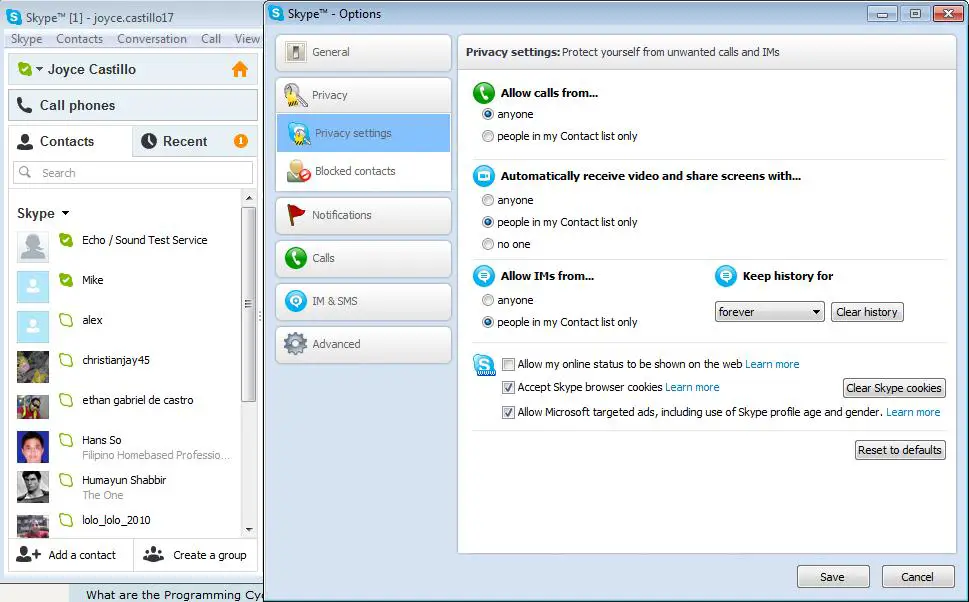Screen dimensions: 969x602
Task: Expand the Skype contact list filter dropdown
Action: click(66, 213)
